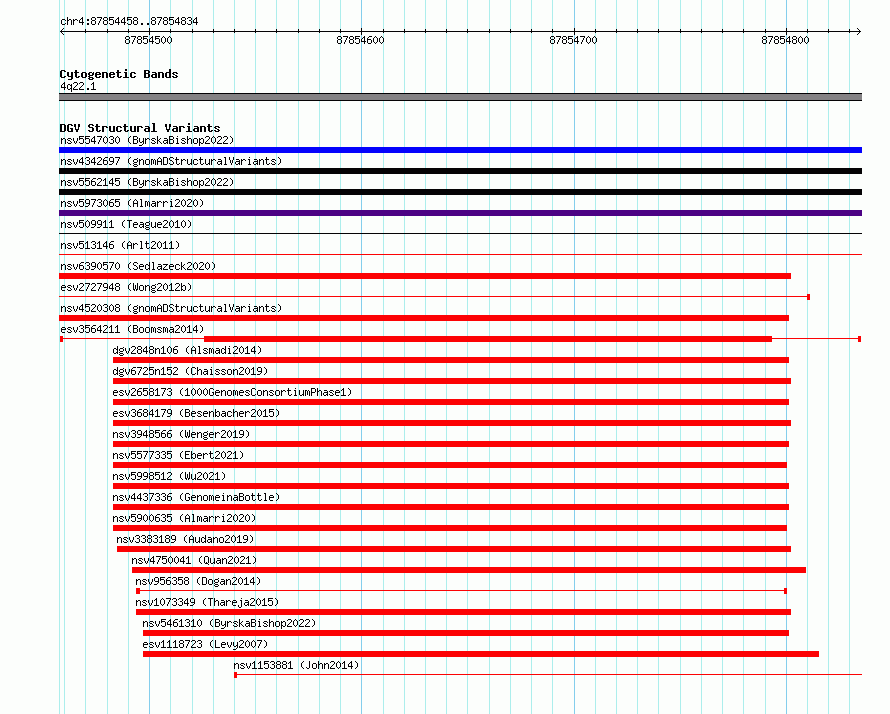Click the ruler's right arrow end
The height and width of the screenshot is (714, 890).
[x=859, y=31]
